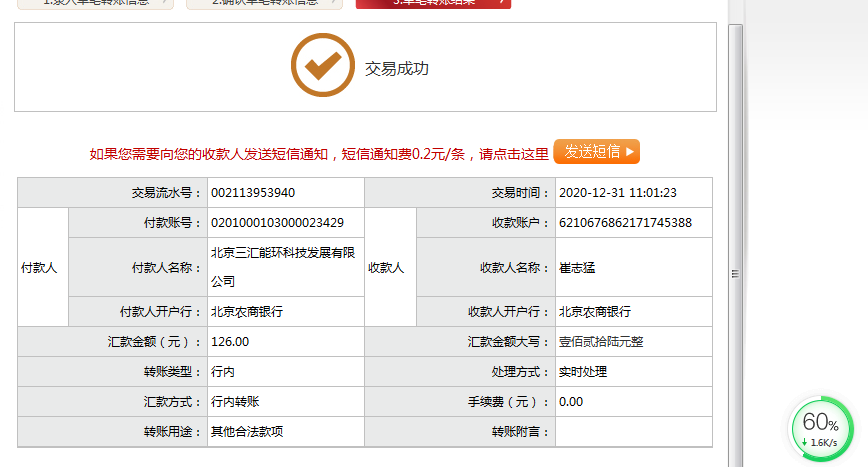
Task: Click the vertical scrollbar thumb grip
Action: 736,273
